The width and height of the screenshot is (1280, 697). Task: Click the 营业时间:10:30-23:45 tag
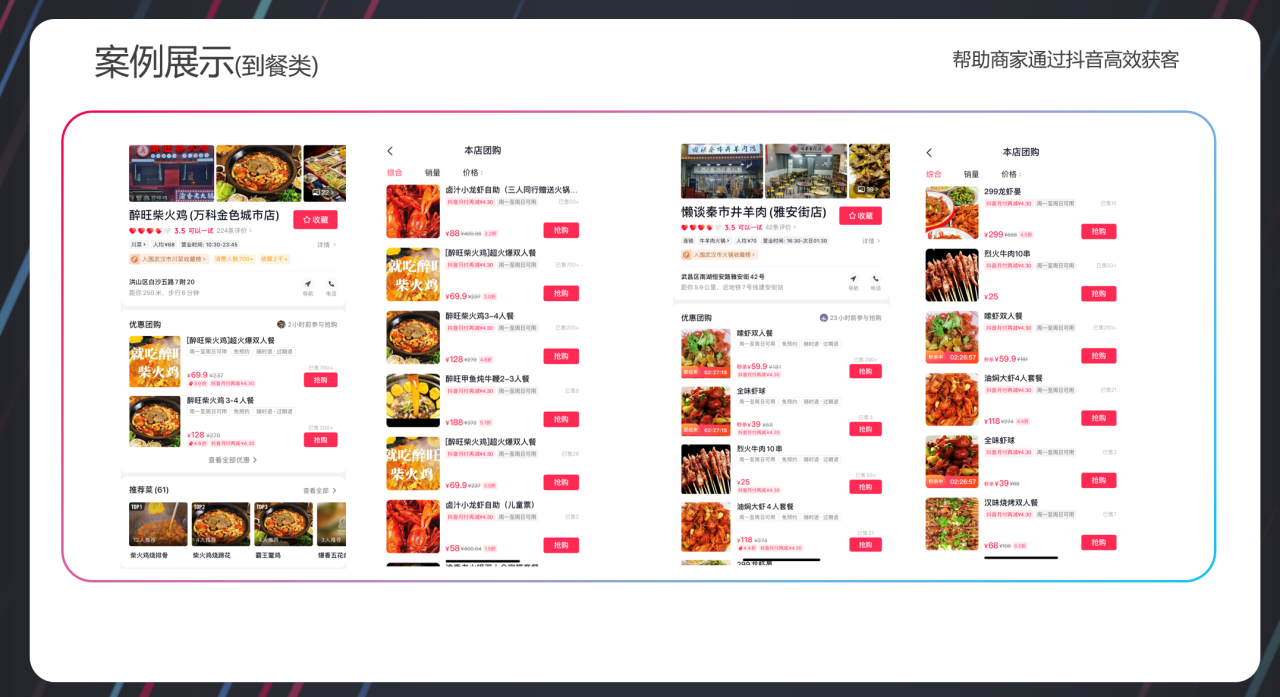(208, 244)
